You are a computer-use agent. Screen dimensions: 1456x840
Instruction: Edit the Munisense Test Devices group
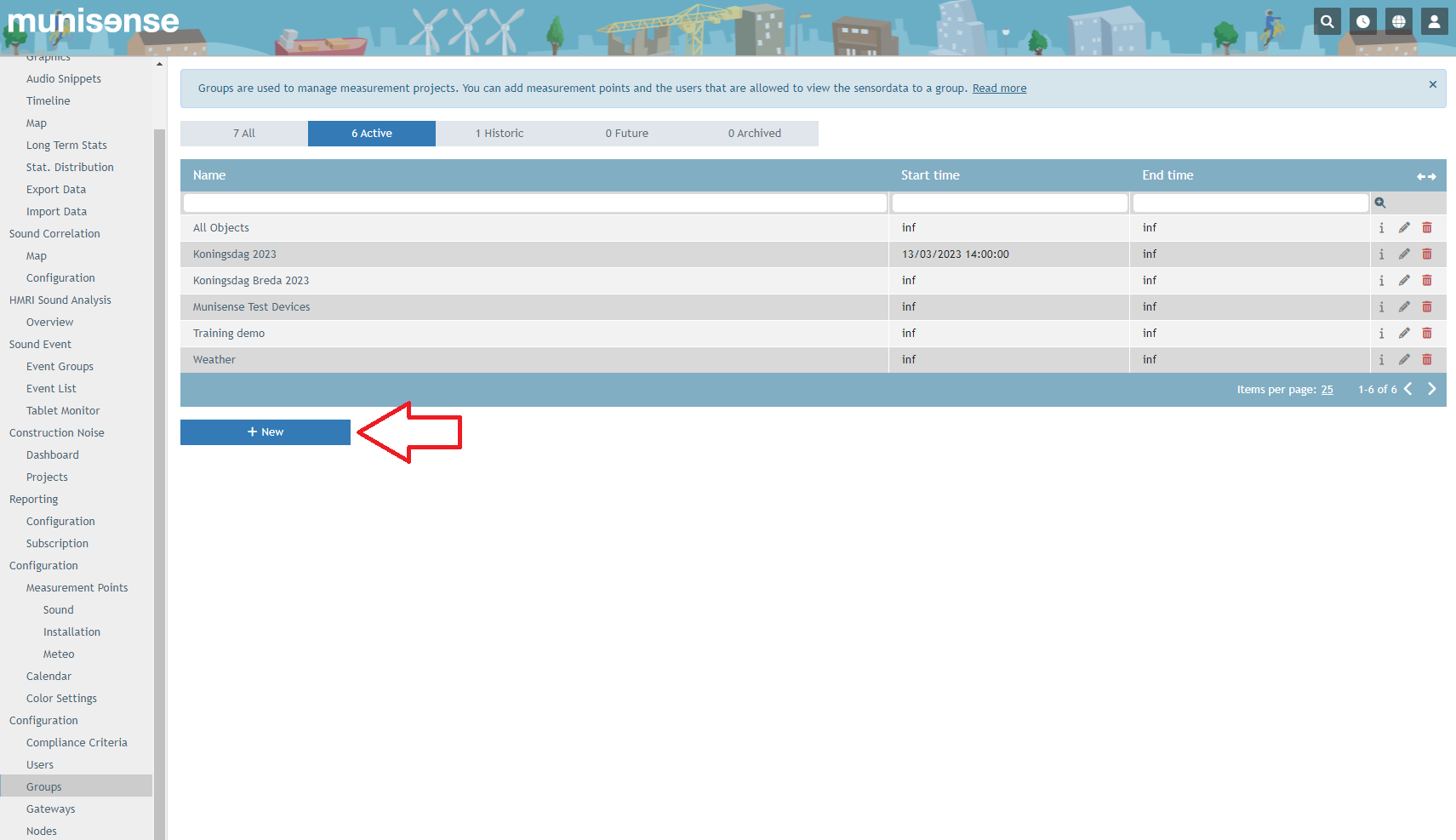1404,307
